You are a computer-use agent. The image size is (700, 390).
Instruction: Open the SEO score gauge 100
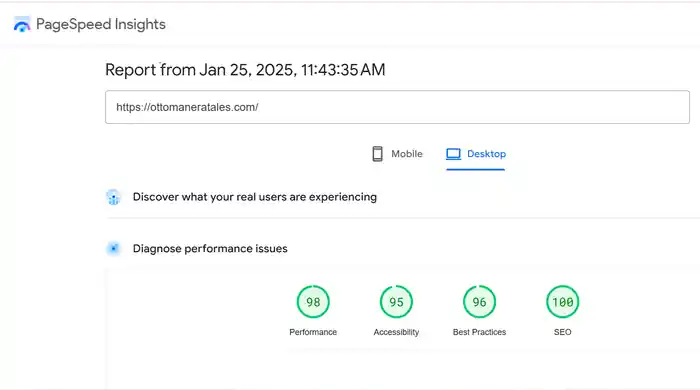coord(562,302)
